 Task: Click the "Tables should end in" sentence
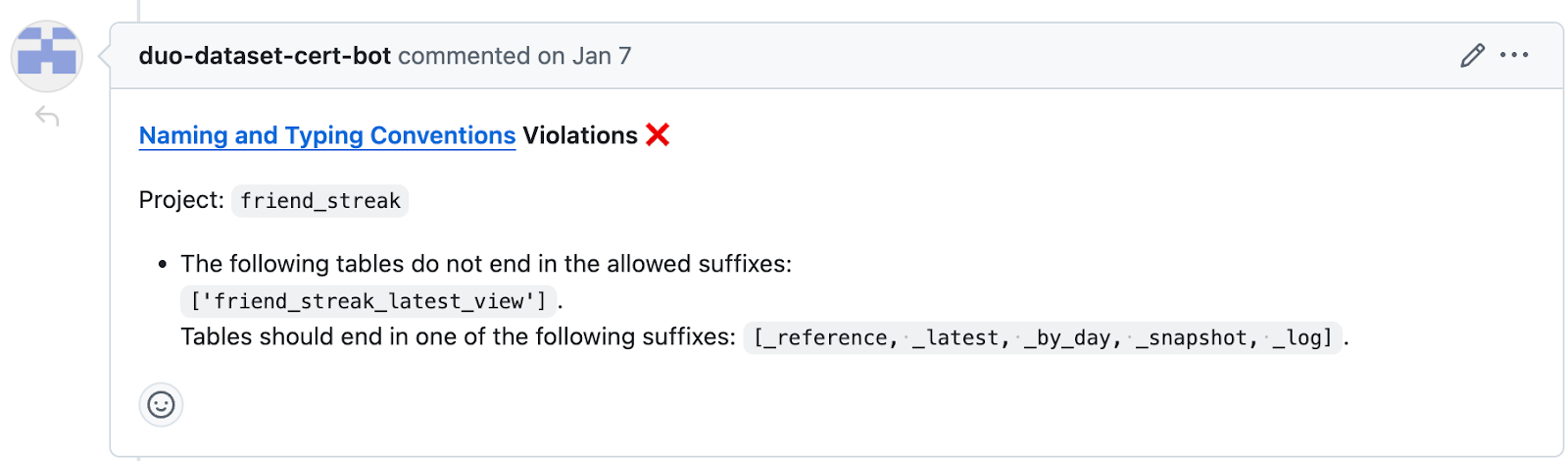click(457, 337)
